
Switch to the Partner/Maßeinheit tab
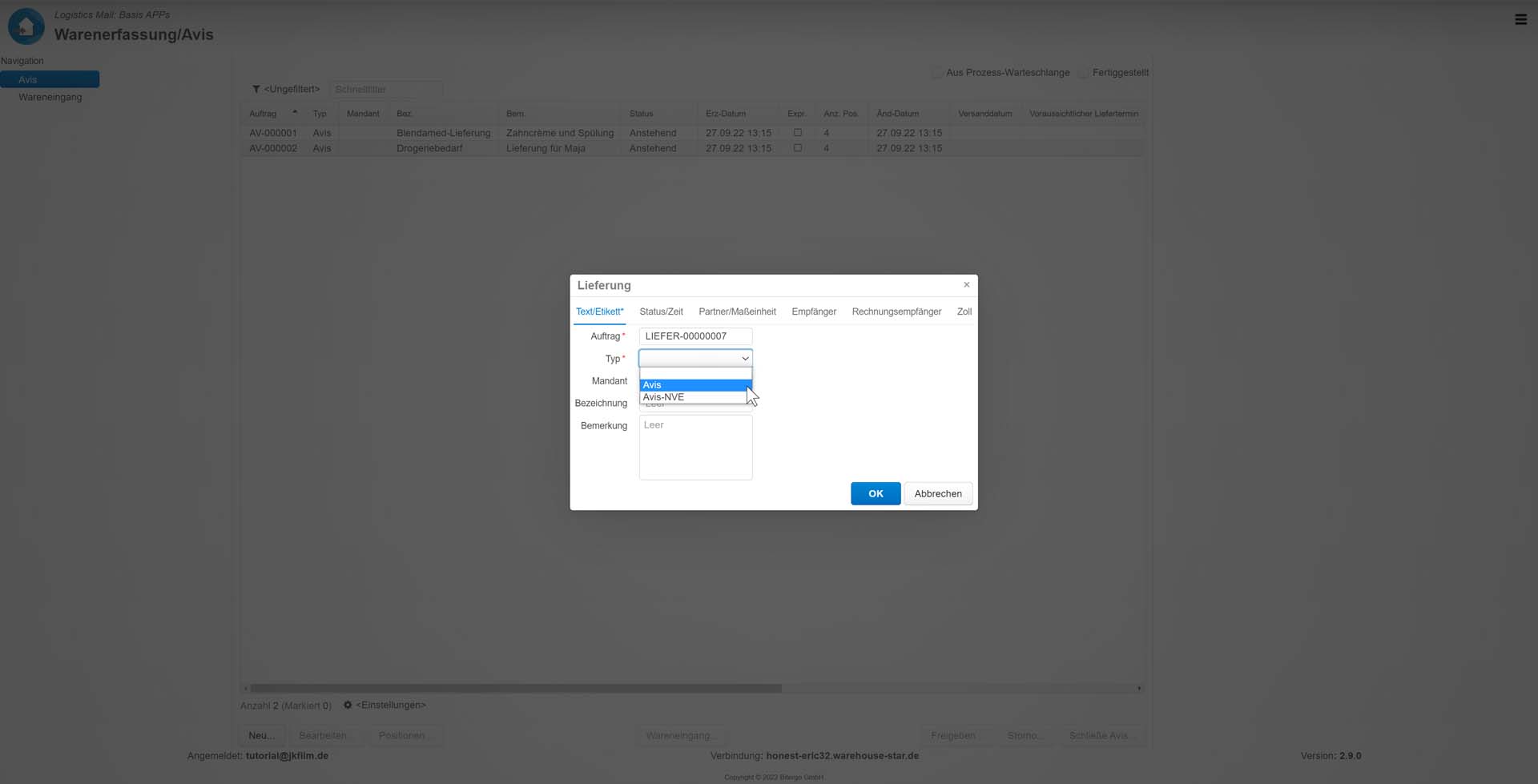pyautogui.click(x=737, y=312)
